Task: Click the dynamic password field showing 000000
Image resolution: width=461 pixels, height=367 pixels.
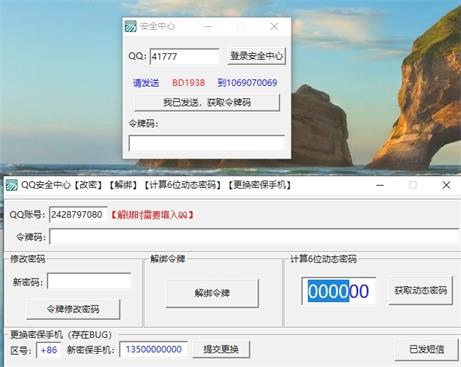Action: pyautogui.click(x=339, y=291)
